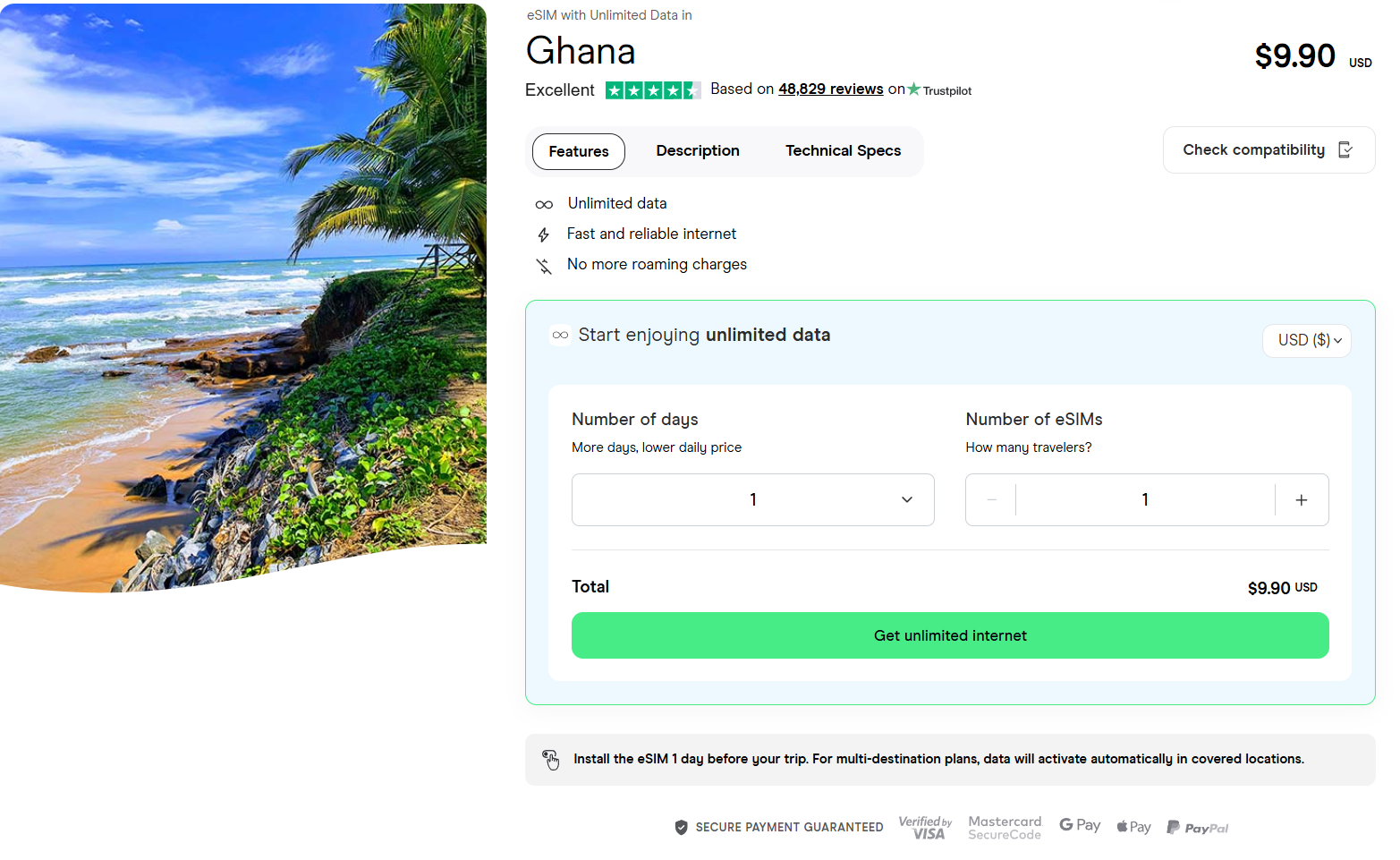Select the unlimited data infinity icon
The height and width of the screenshot is (860, 1400).
click(x=544, y=204)
